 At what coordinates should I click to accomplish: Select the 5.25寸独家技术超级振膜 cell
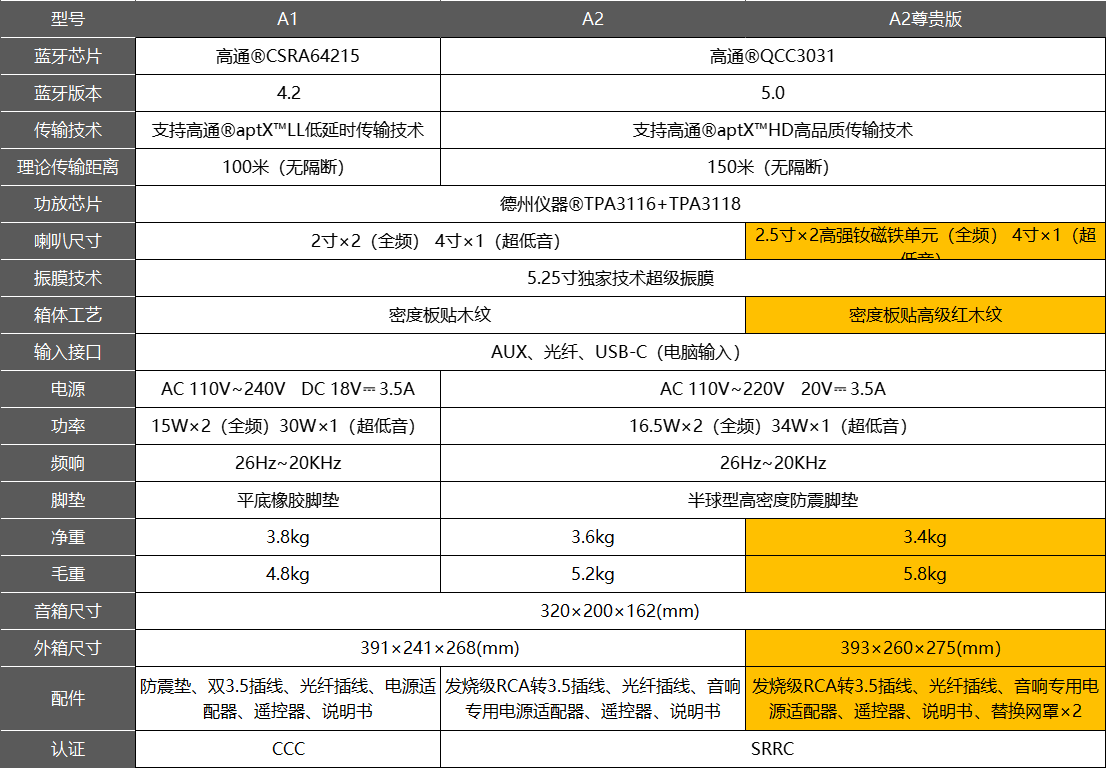[x=621, y=278]
